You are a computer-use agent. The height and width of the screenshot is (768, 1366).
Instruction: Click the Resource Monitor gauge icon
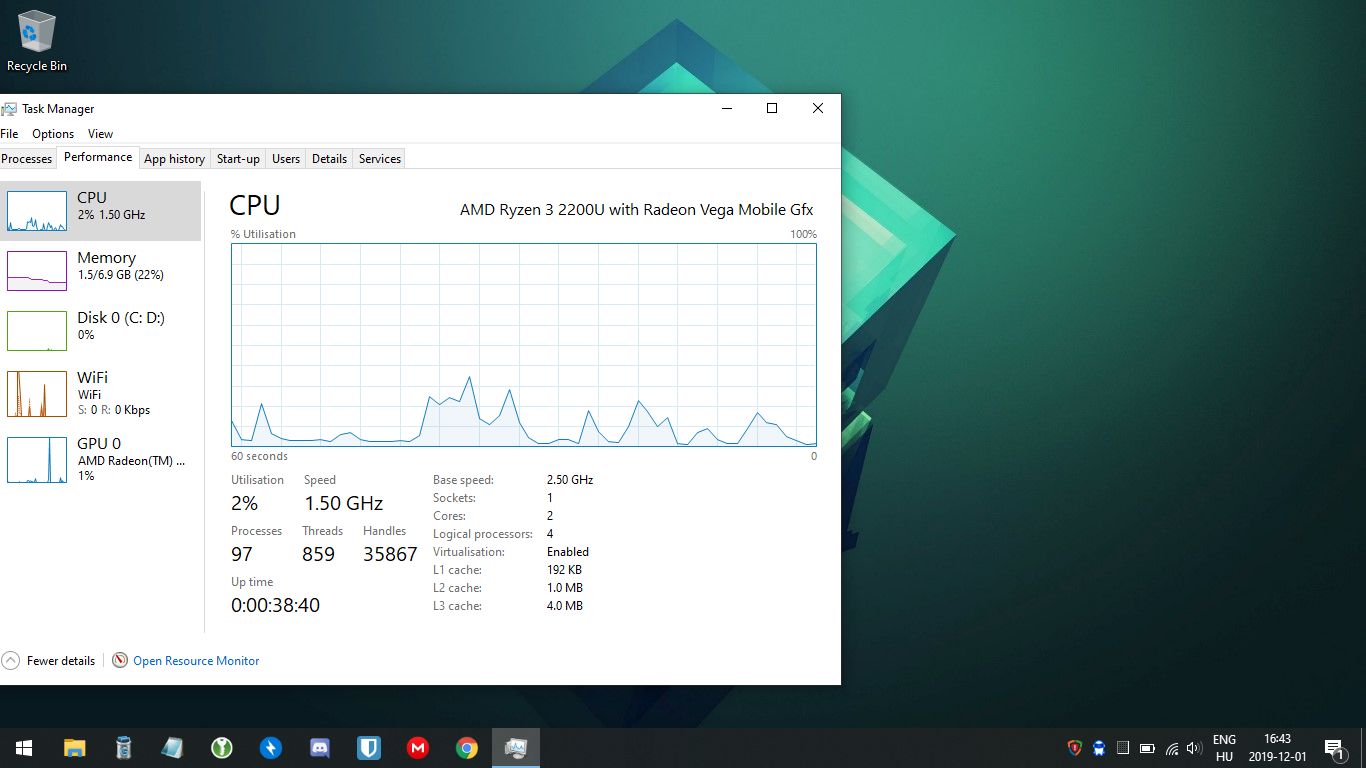click(x=120, y=660)
